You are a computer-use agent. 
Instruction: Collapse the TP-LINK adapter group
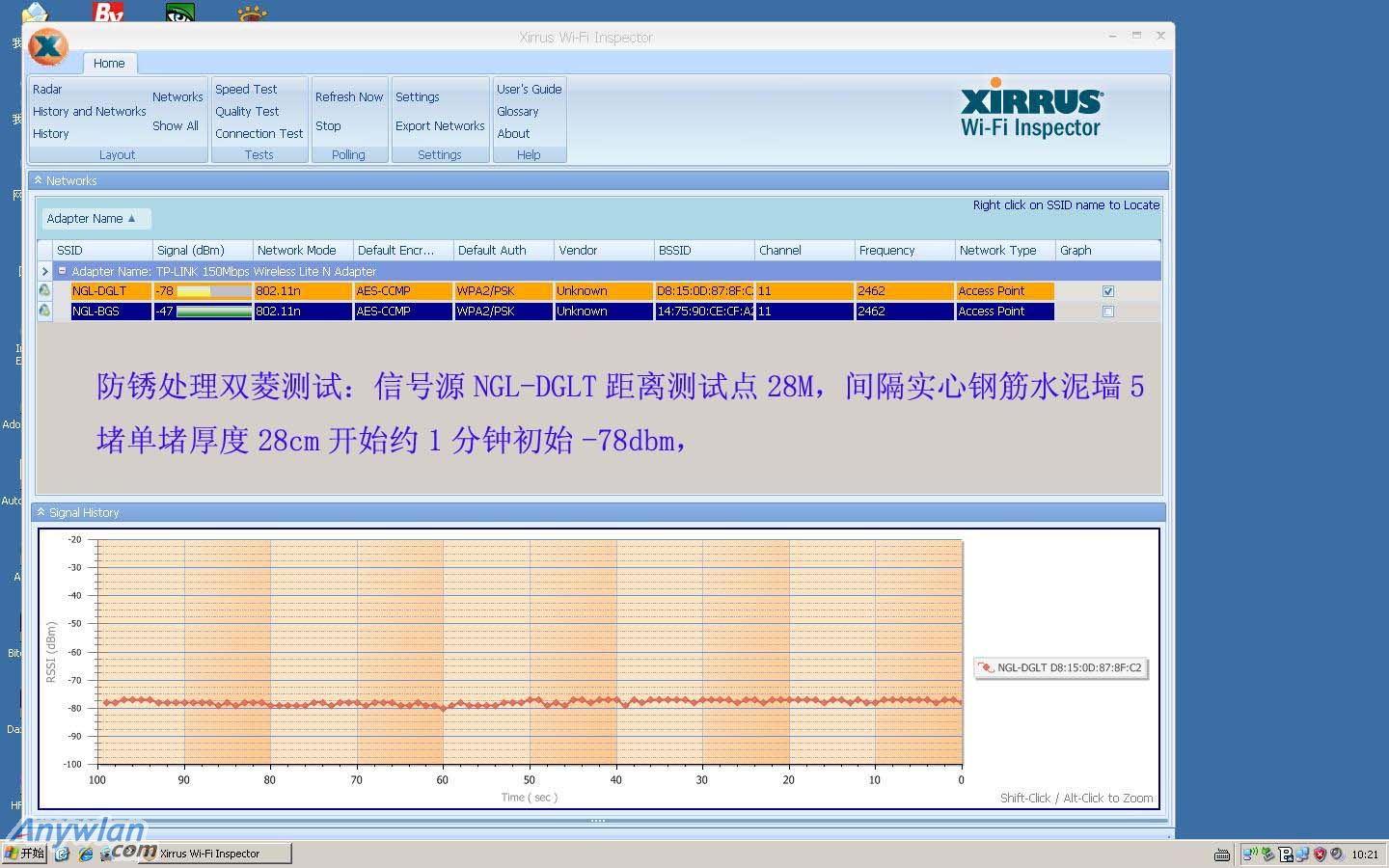(63, 271)
